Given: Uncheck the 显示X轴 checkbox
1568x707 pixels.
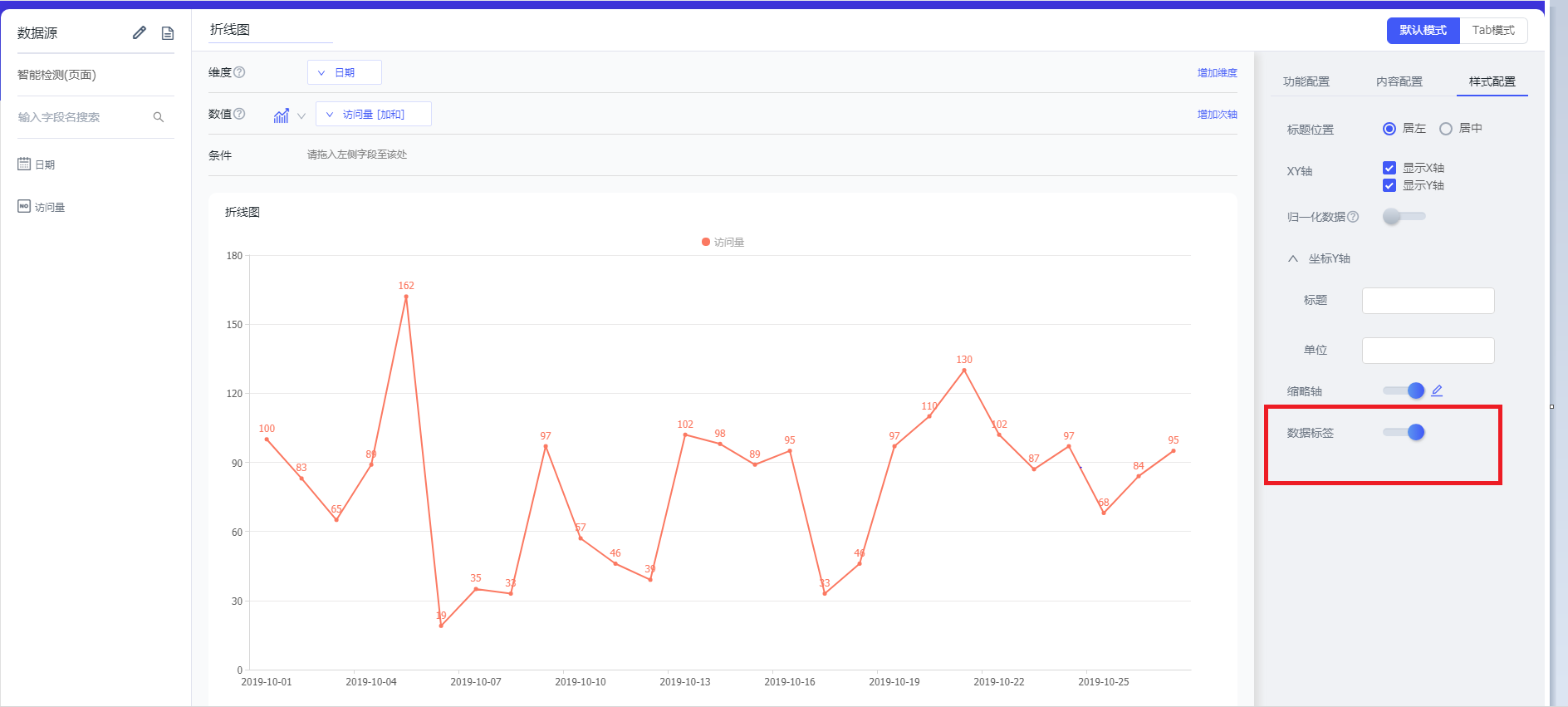Looking at the screenshot, I should 1389,168.
